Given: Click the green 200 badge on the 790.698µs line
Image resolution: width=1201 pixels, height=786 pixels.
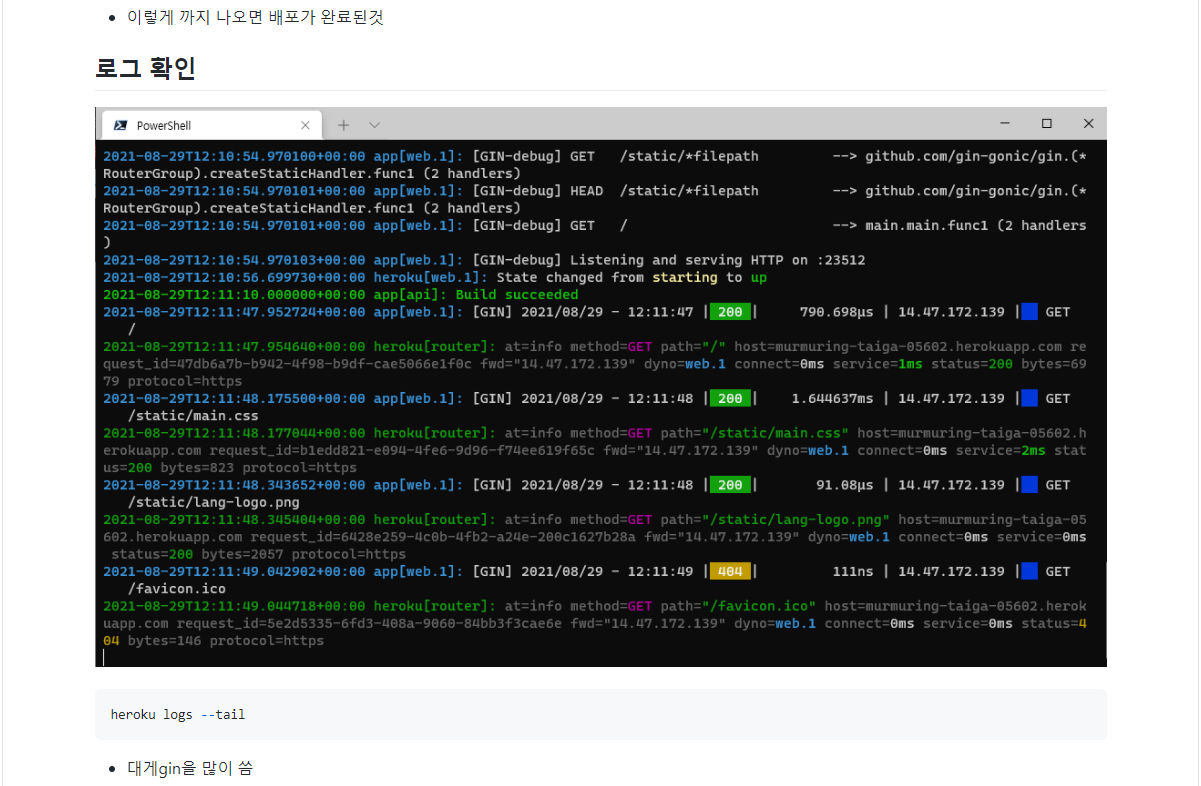Looking at the screenshot, I should coord(731,312).
